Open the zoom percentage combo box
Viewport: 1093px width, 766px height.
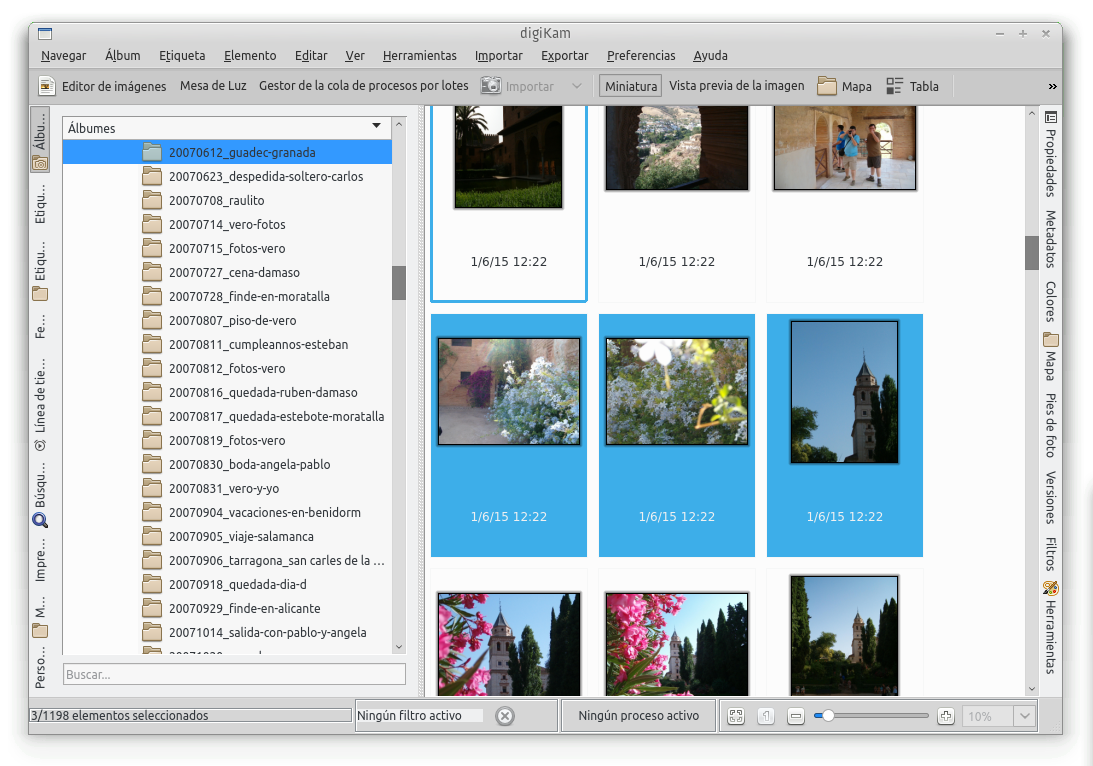[x=997, y=716]
